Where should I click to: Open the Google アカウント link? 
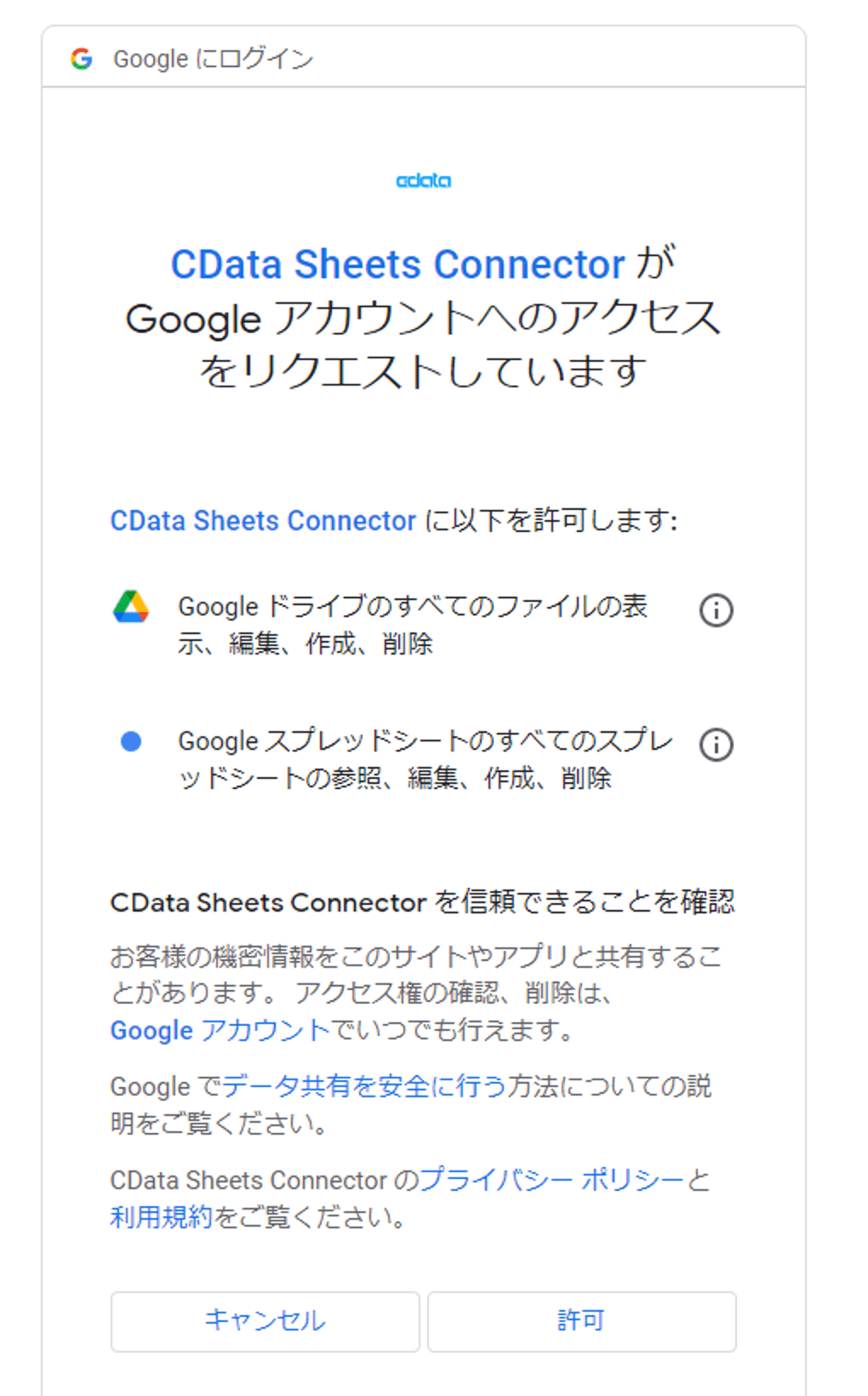coord(220,1031)
